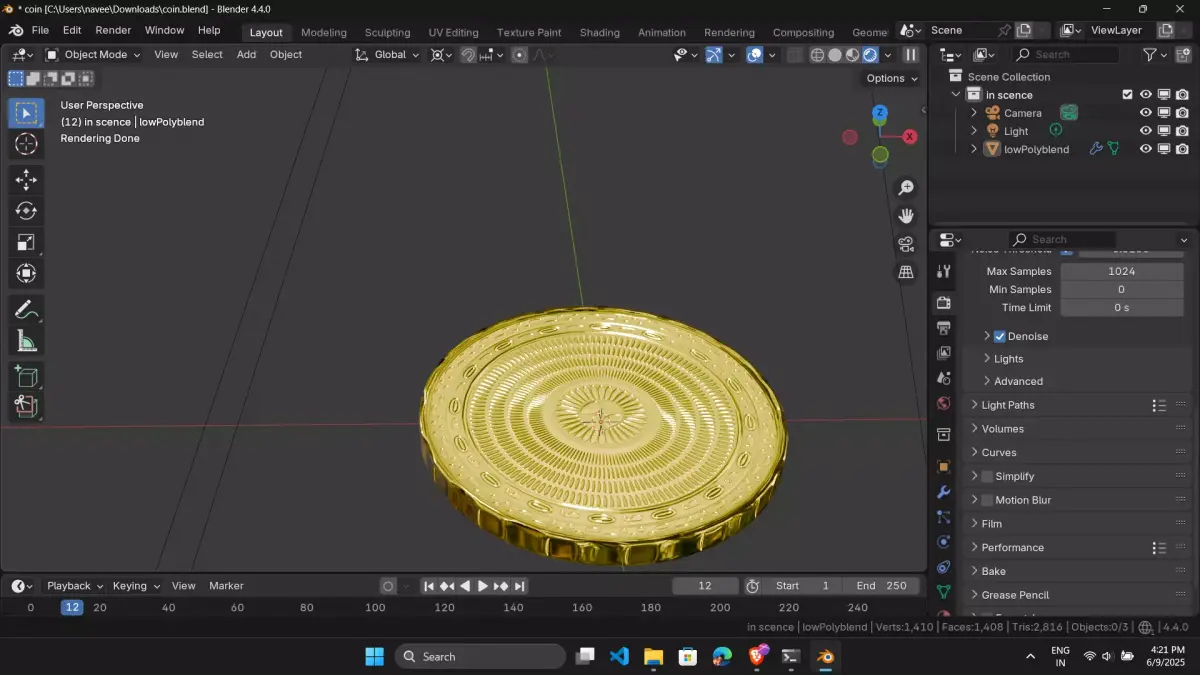Choose the Annotate tool
Screen dimensions: 1200x675
[26, 310]
